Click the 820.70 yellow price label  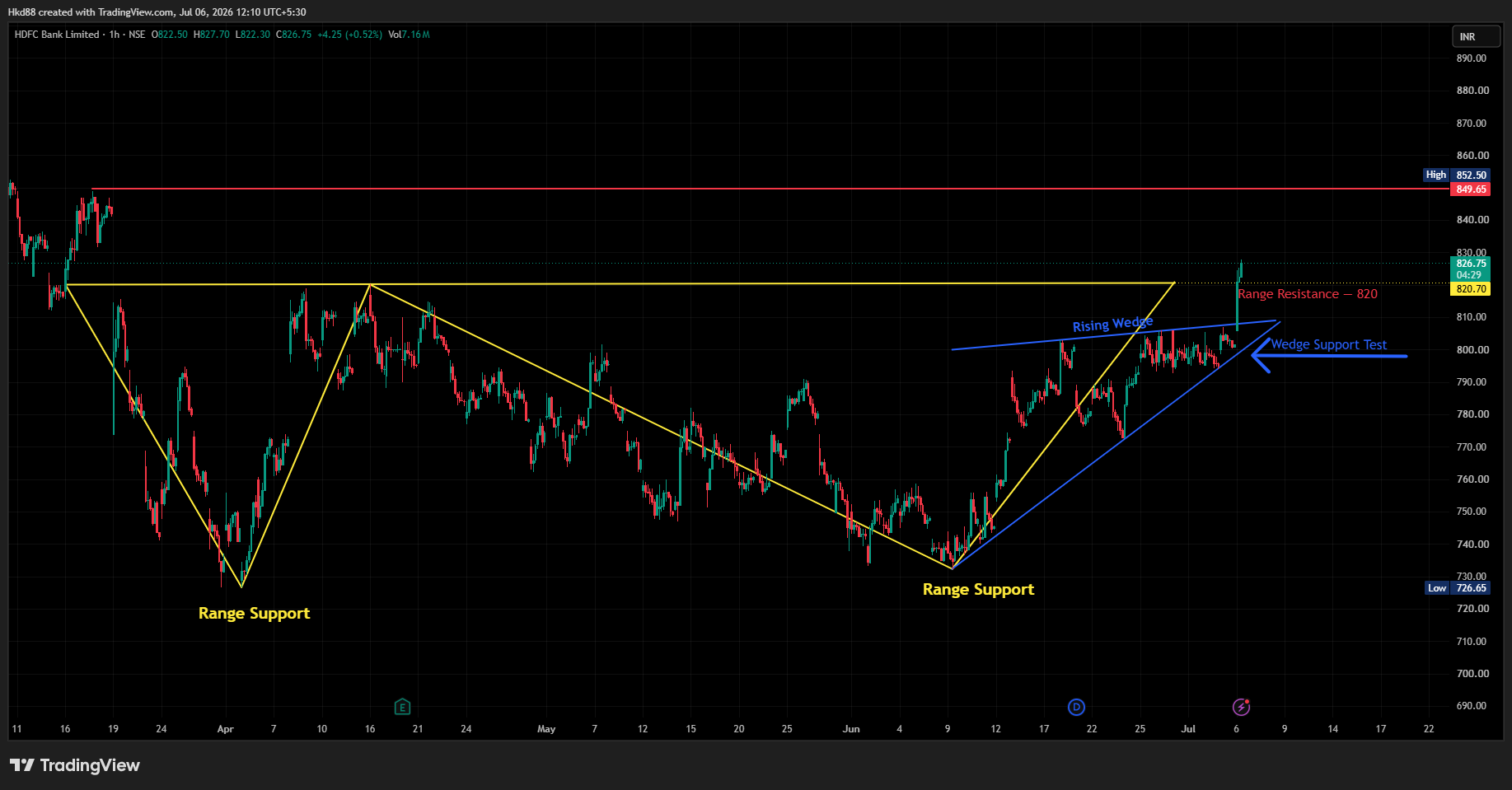tap(1471, 289)
